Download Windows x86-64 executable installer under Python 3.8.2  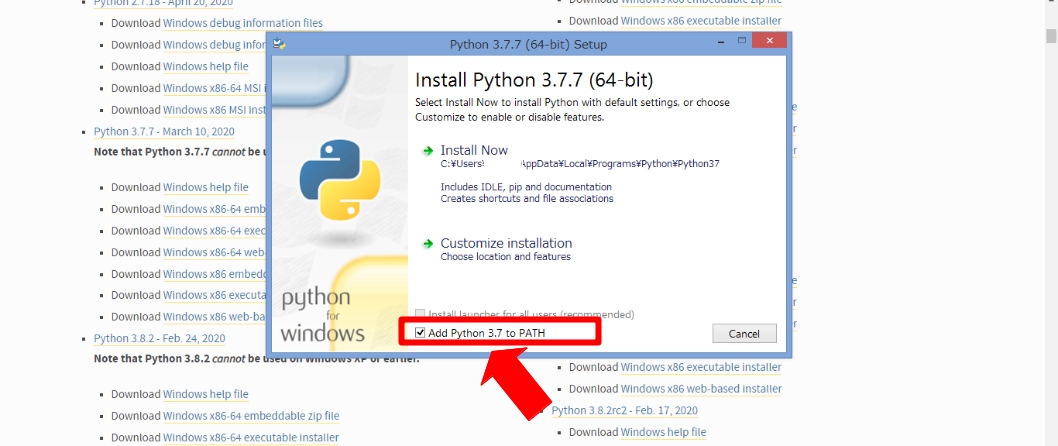pos(251,437)
